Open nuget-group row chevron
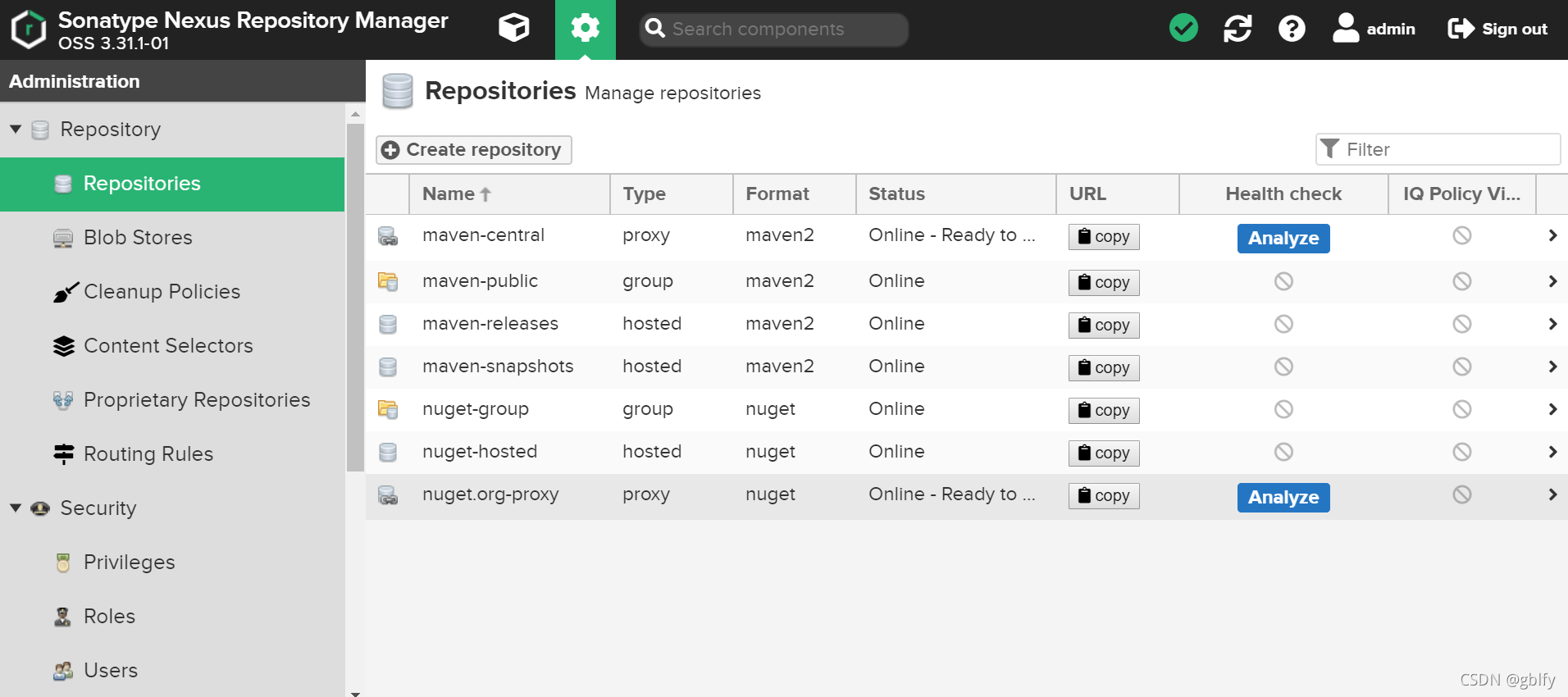The width and height of the screenshot is (1568, 697). tap(1552, 409)
